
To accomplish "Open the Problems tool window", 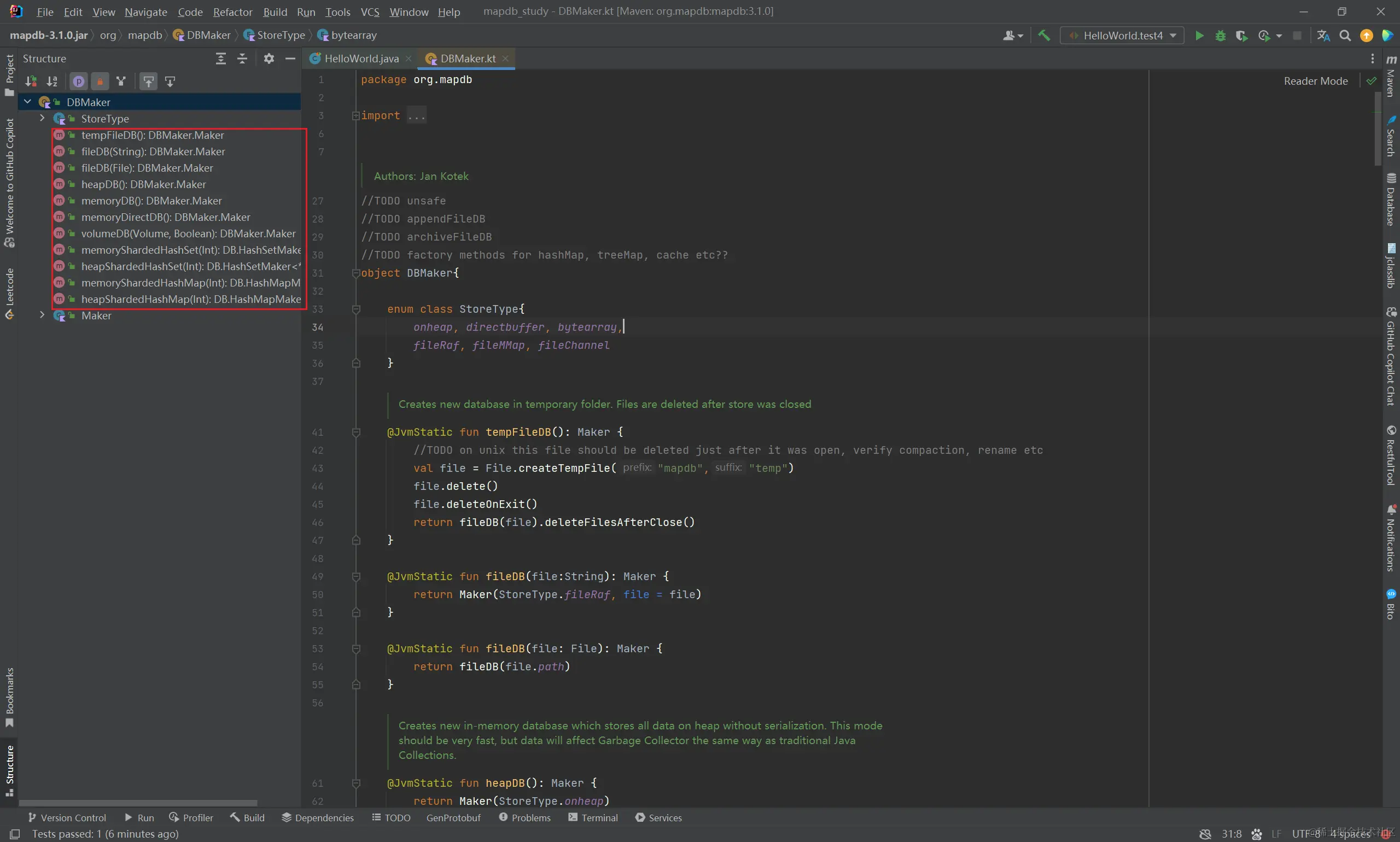I will click(x=524, y=817).
